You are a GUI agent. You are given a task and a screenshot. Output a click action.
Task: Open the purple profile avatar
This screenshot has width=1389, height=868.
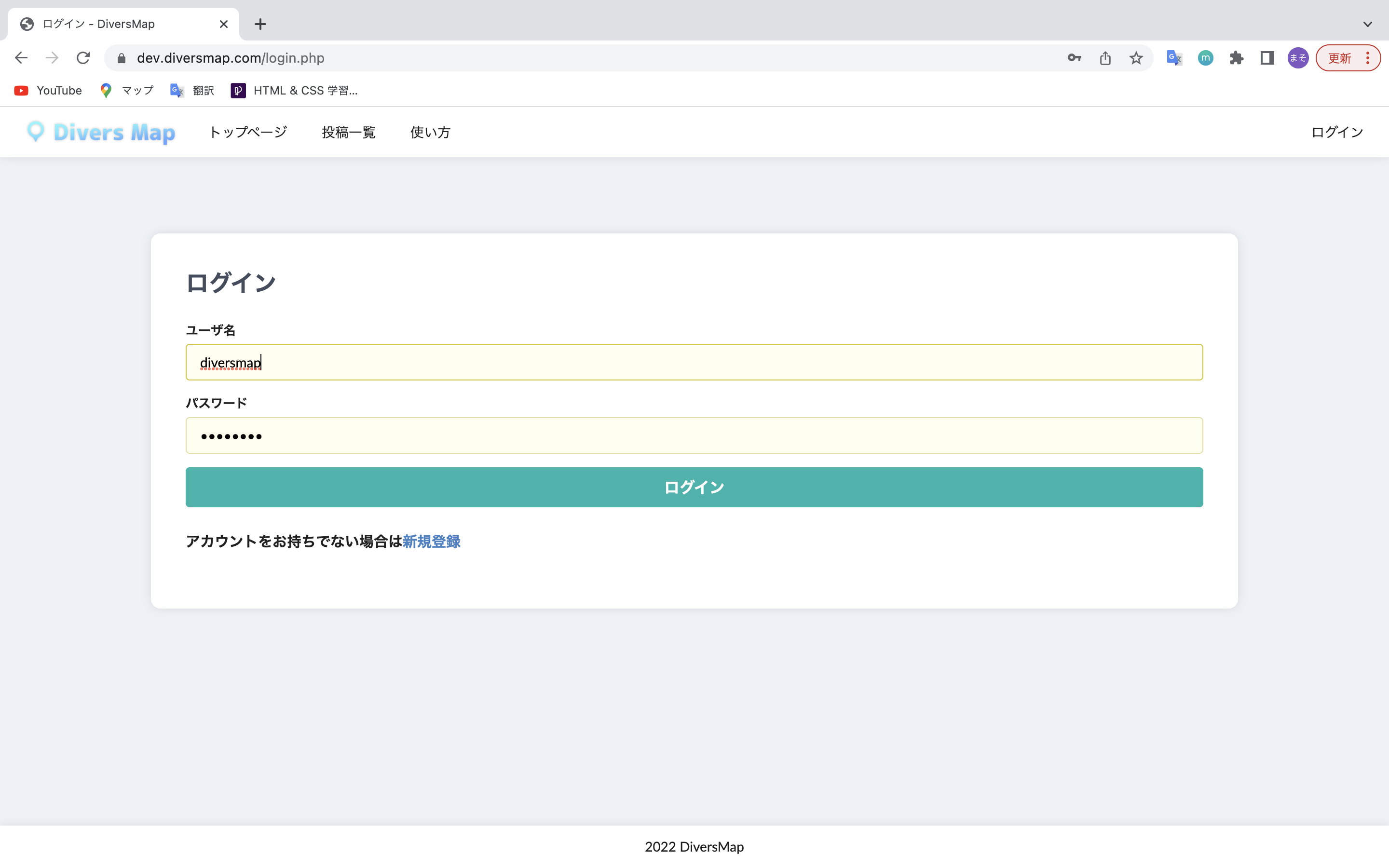[1298, 58]
